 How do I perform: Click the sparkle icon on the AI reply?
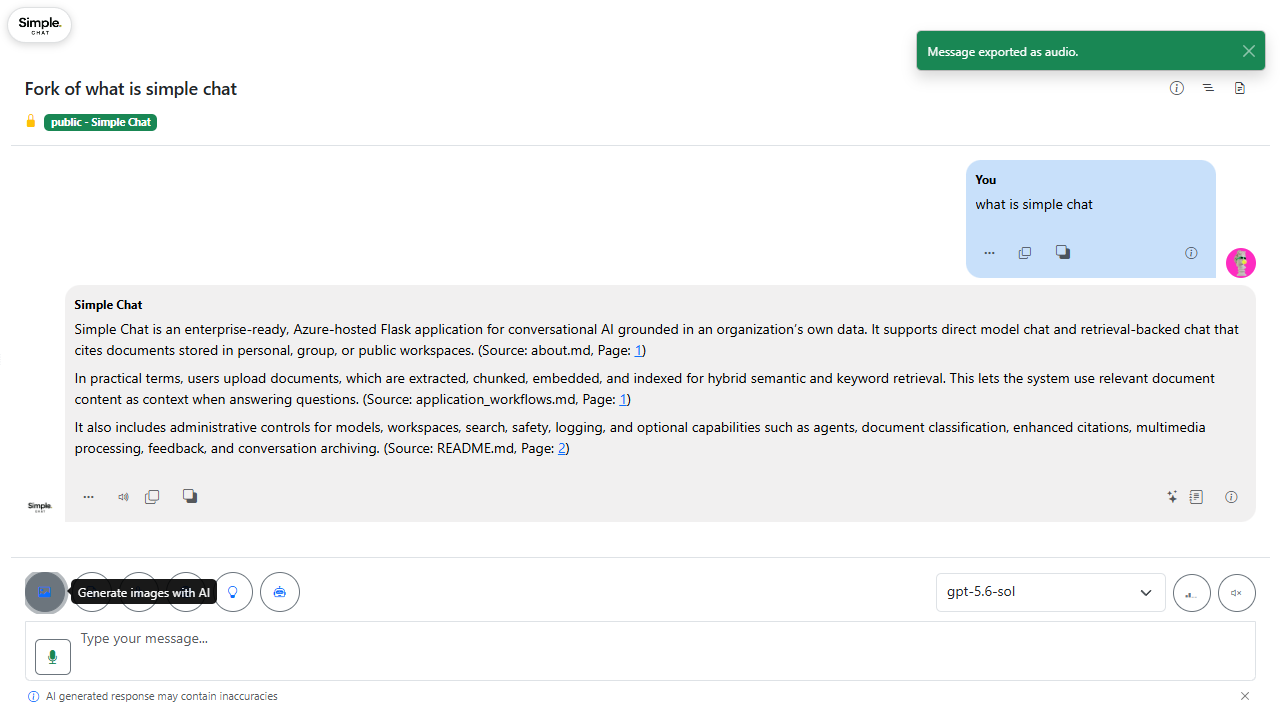[1172, 497]
